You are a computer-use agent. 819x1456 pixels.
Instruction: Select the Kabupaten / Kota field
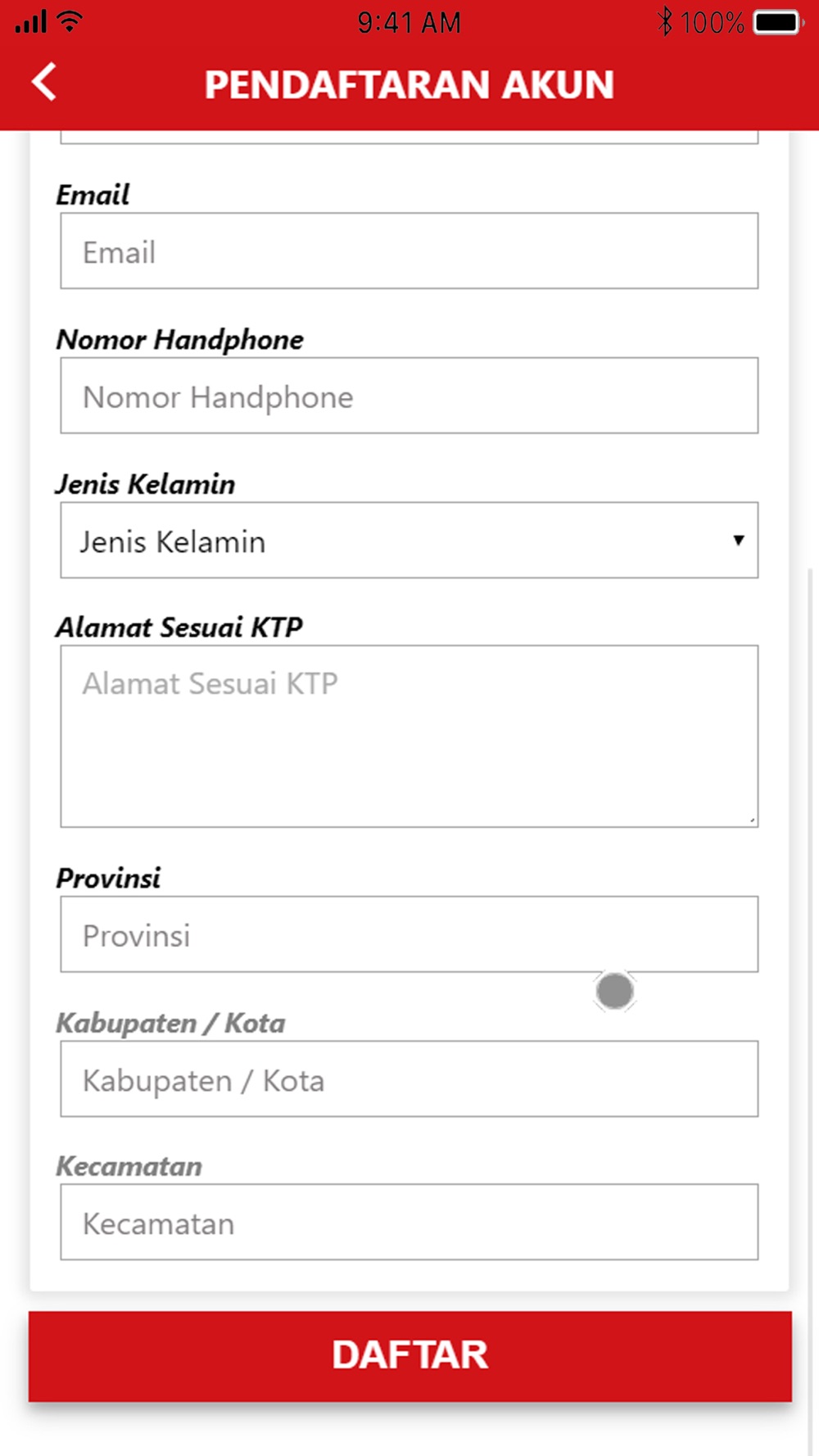[409, 1079]
